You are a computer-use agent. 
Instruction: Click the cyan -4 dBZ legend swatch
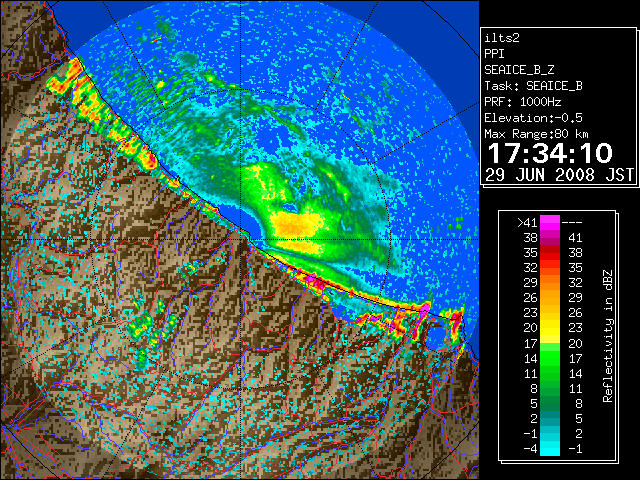(x=550, y=448)
